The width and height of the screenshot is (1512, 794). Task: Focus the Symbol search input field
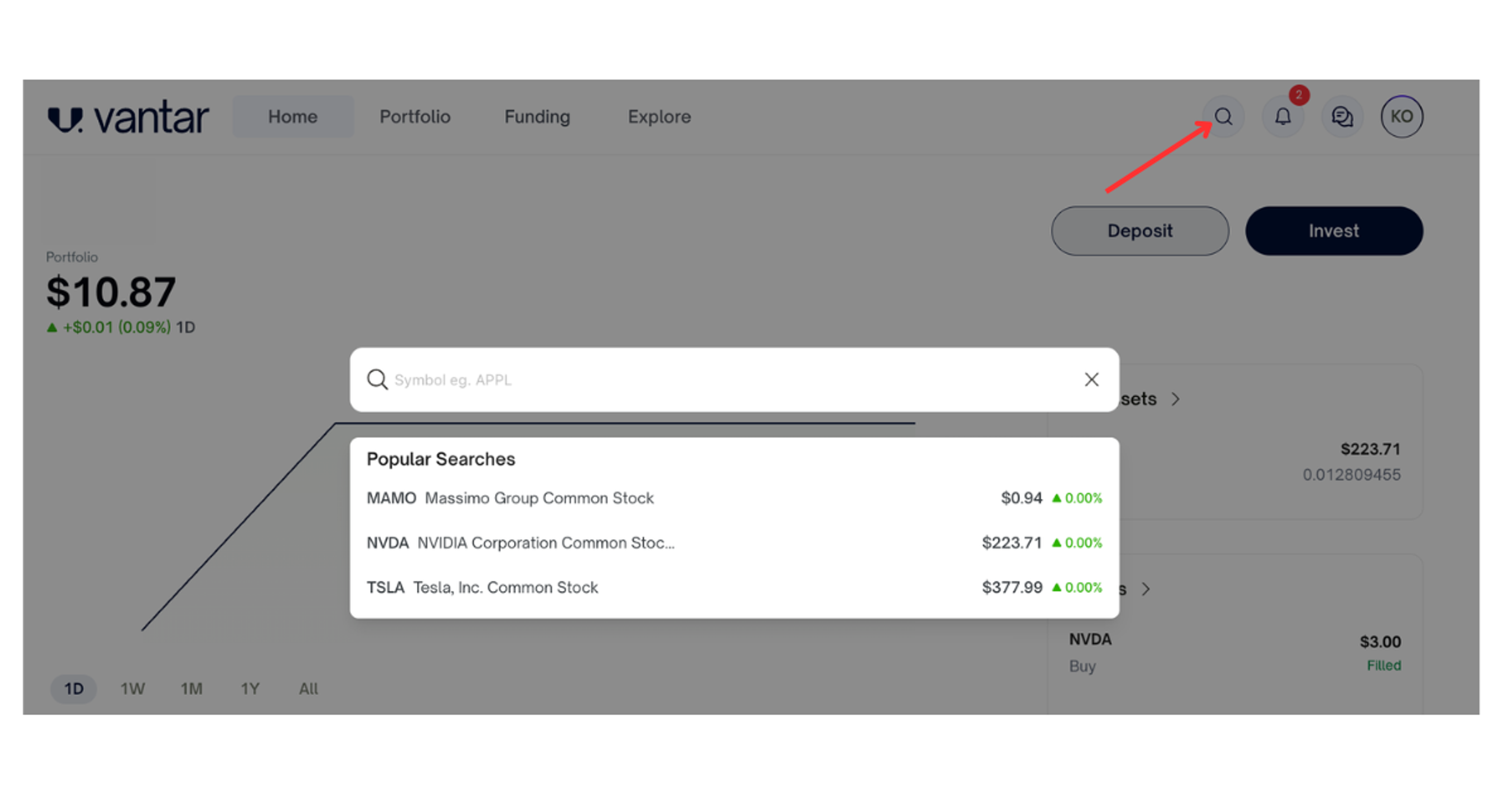click(x=734, y=379)
